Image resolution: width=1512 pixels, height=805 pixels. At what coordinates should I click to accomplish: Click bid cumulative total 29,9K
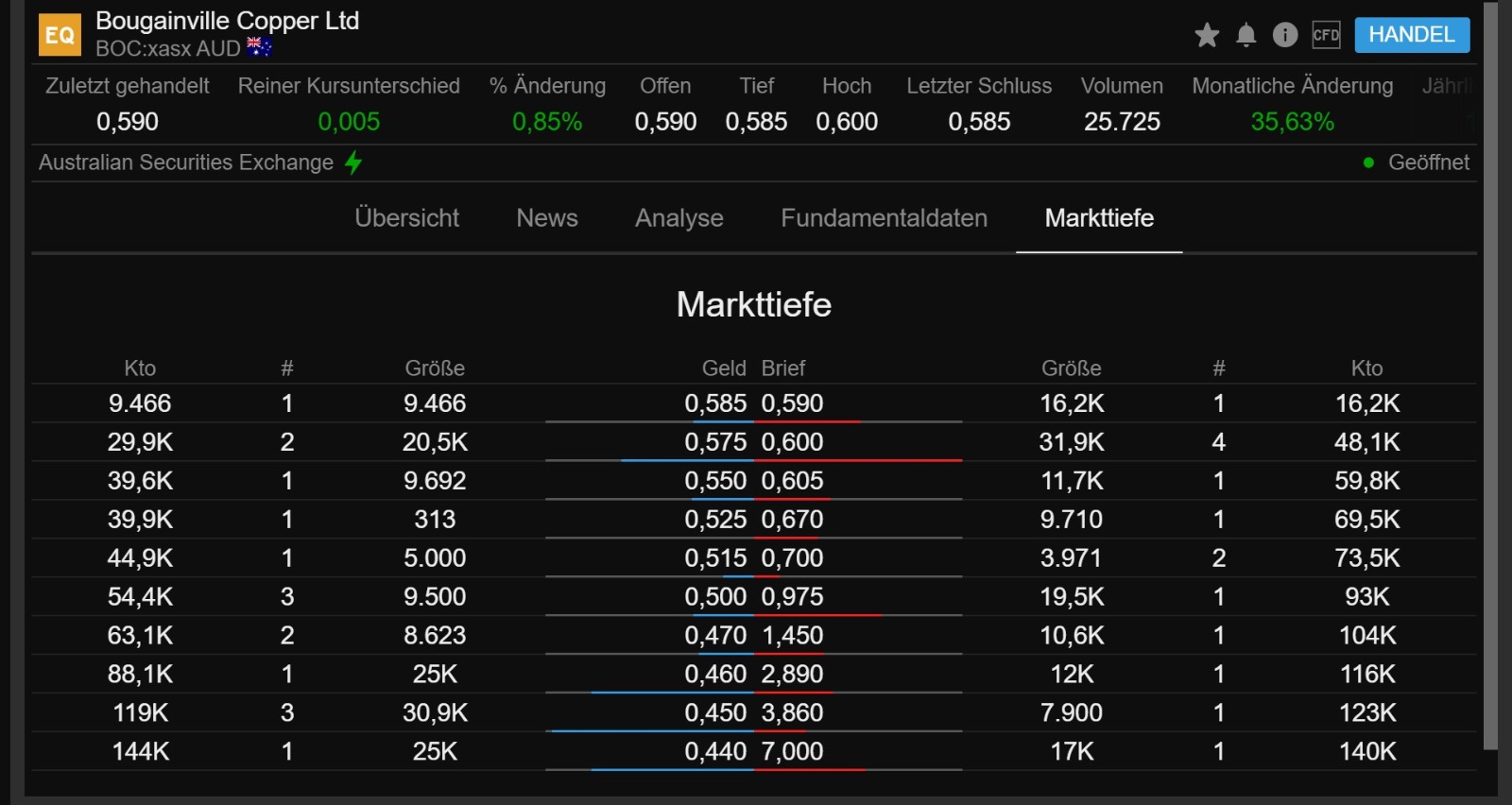(x=140, y=442)
